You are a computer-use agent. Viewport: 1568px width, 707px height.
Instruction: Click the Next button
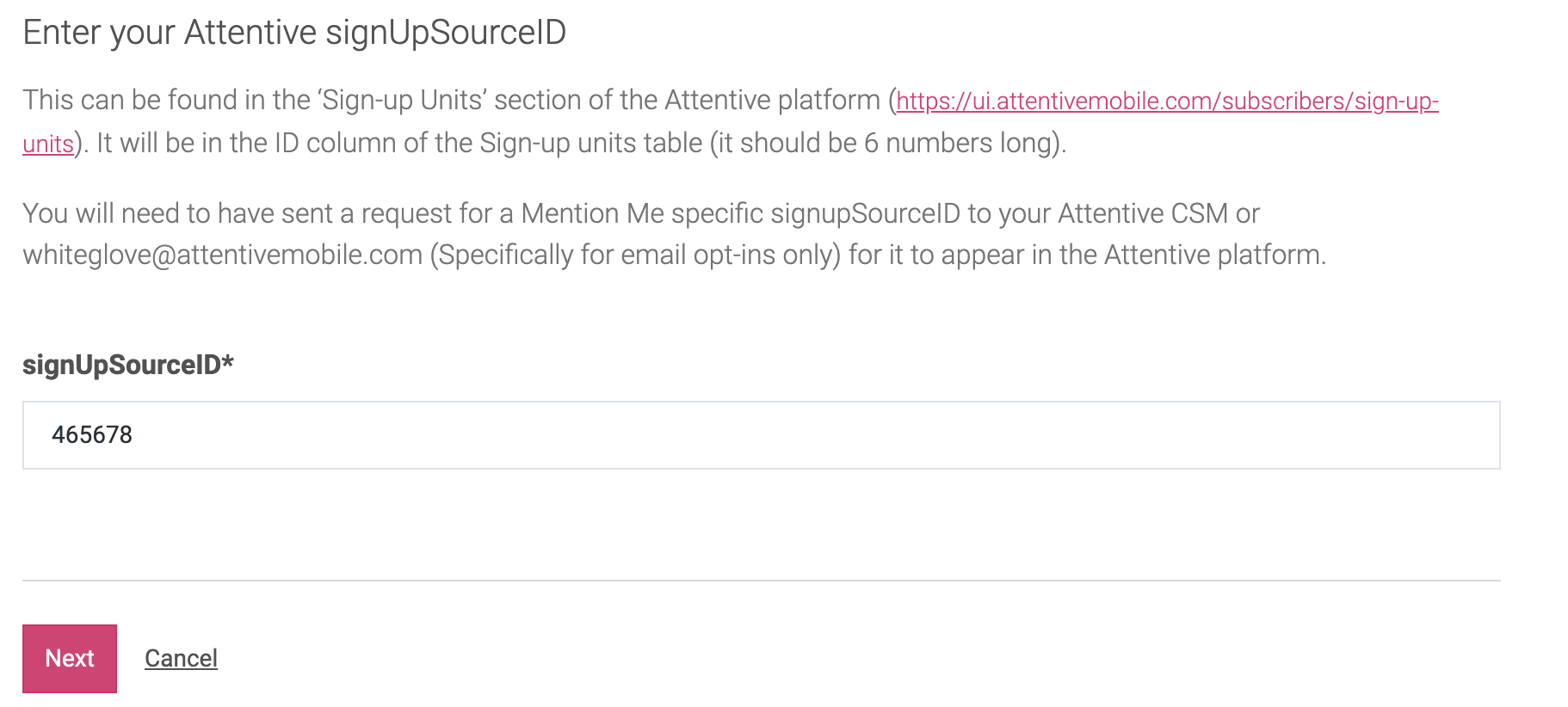click(x=70, y=658)
